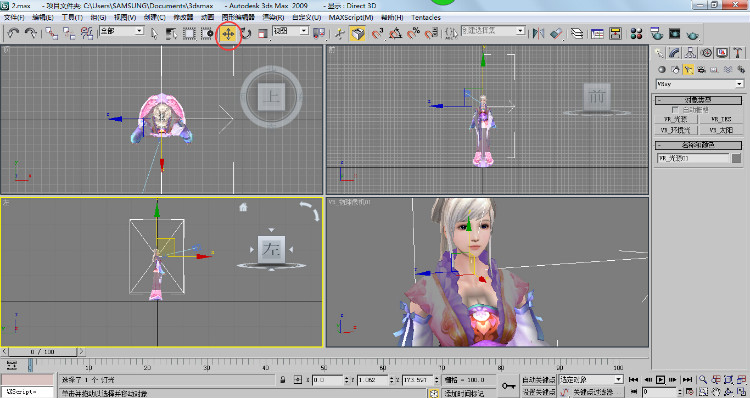Select the Shapes category icon
The width and height of the screenshot is (750, 398).
coord(675,69)
